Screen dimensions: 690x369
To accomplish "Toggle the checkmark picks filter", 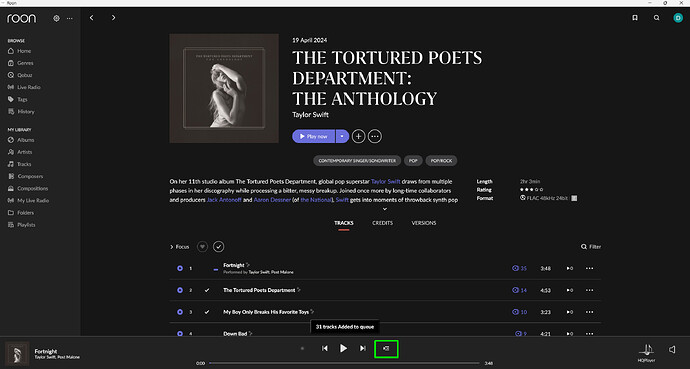I will pyautogui.click(x=219, y=247).
